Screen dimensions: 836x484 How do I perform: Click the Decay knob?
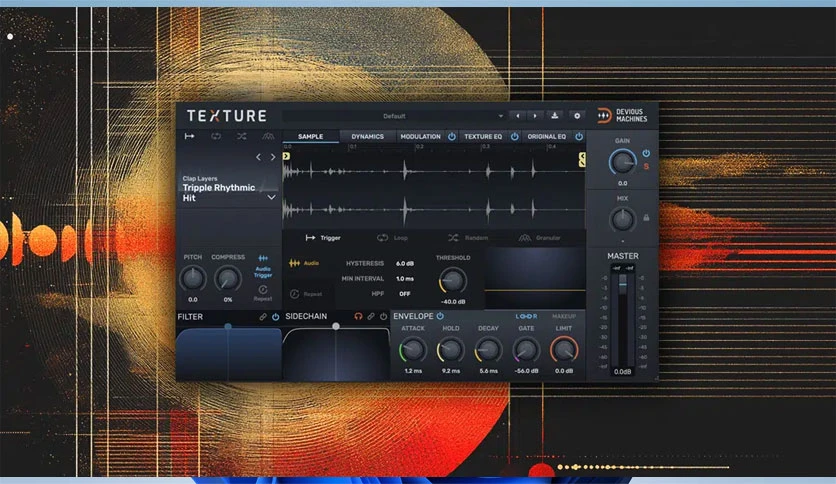click(x=488, y=350)
